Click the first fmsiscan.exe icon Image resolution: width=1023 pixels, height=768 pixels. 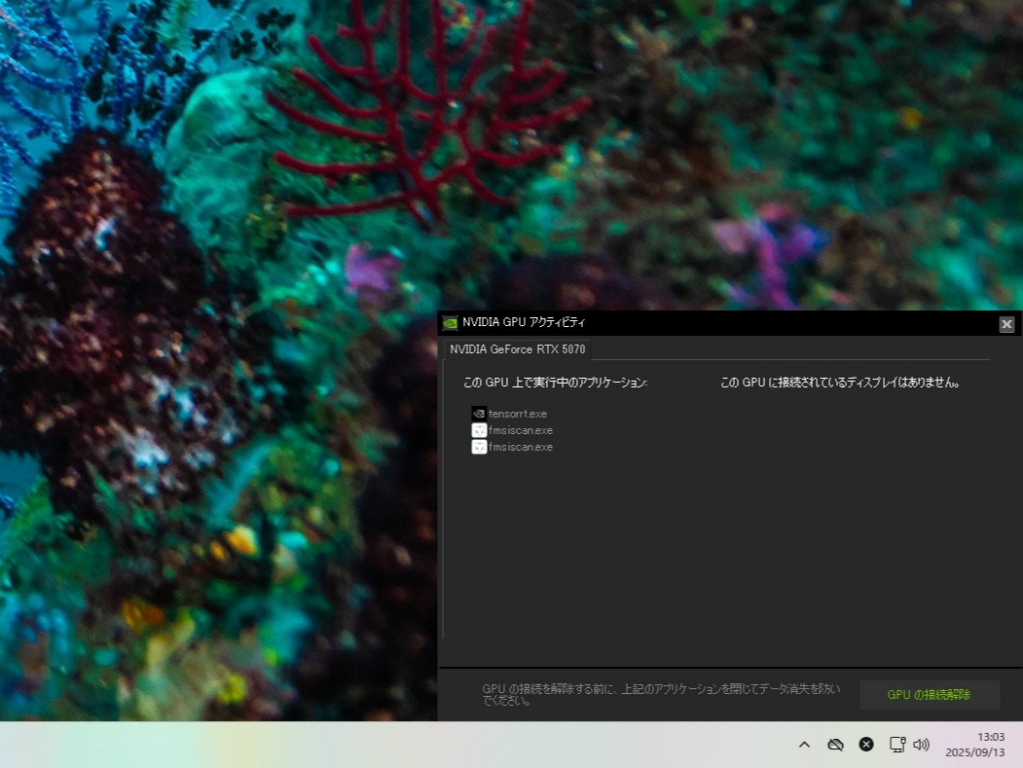(479, 430)
